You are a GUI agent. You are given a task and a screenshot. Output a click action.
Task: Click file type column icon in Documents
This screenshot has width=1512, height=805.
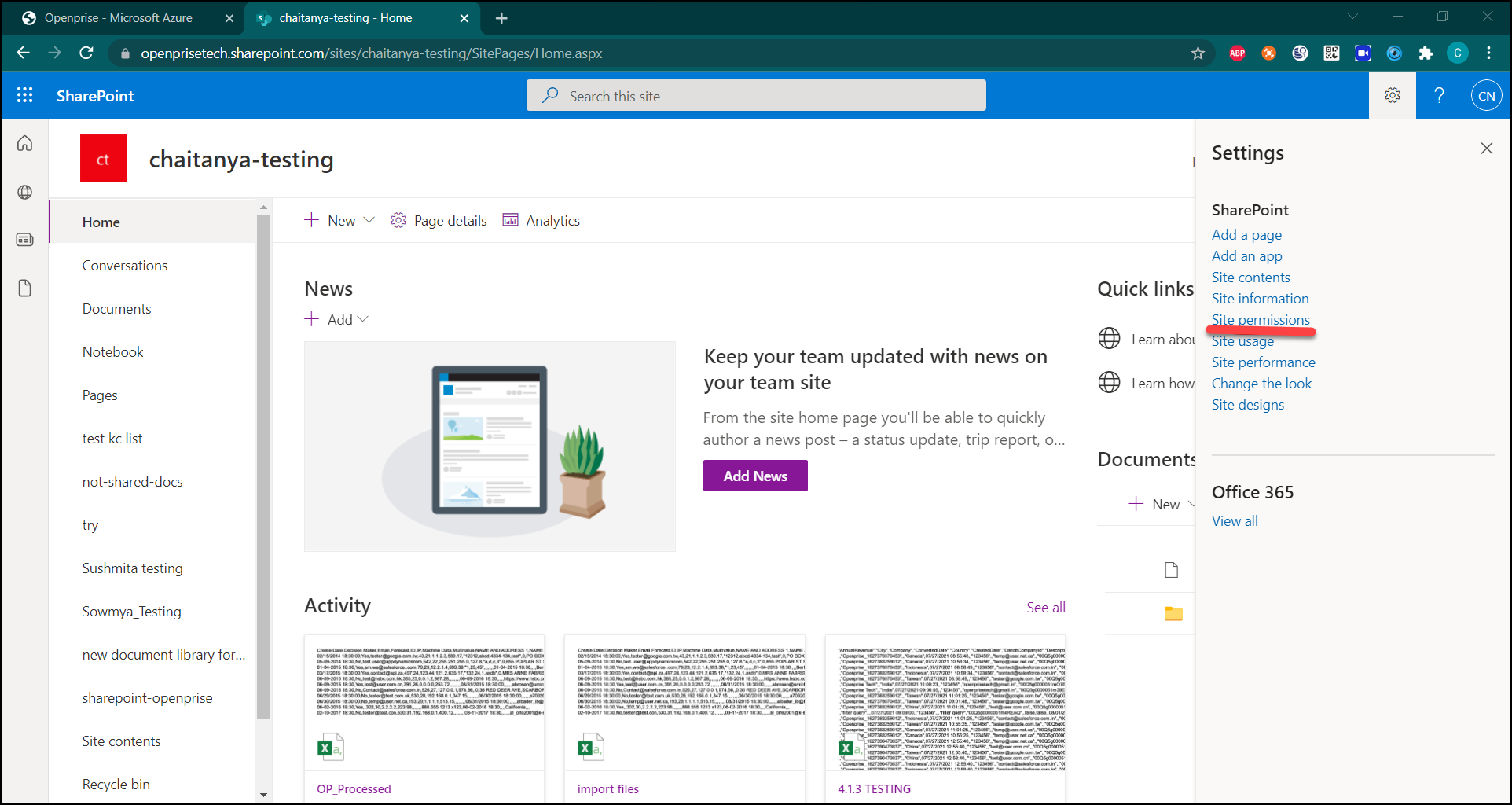tap(1171, 570)
